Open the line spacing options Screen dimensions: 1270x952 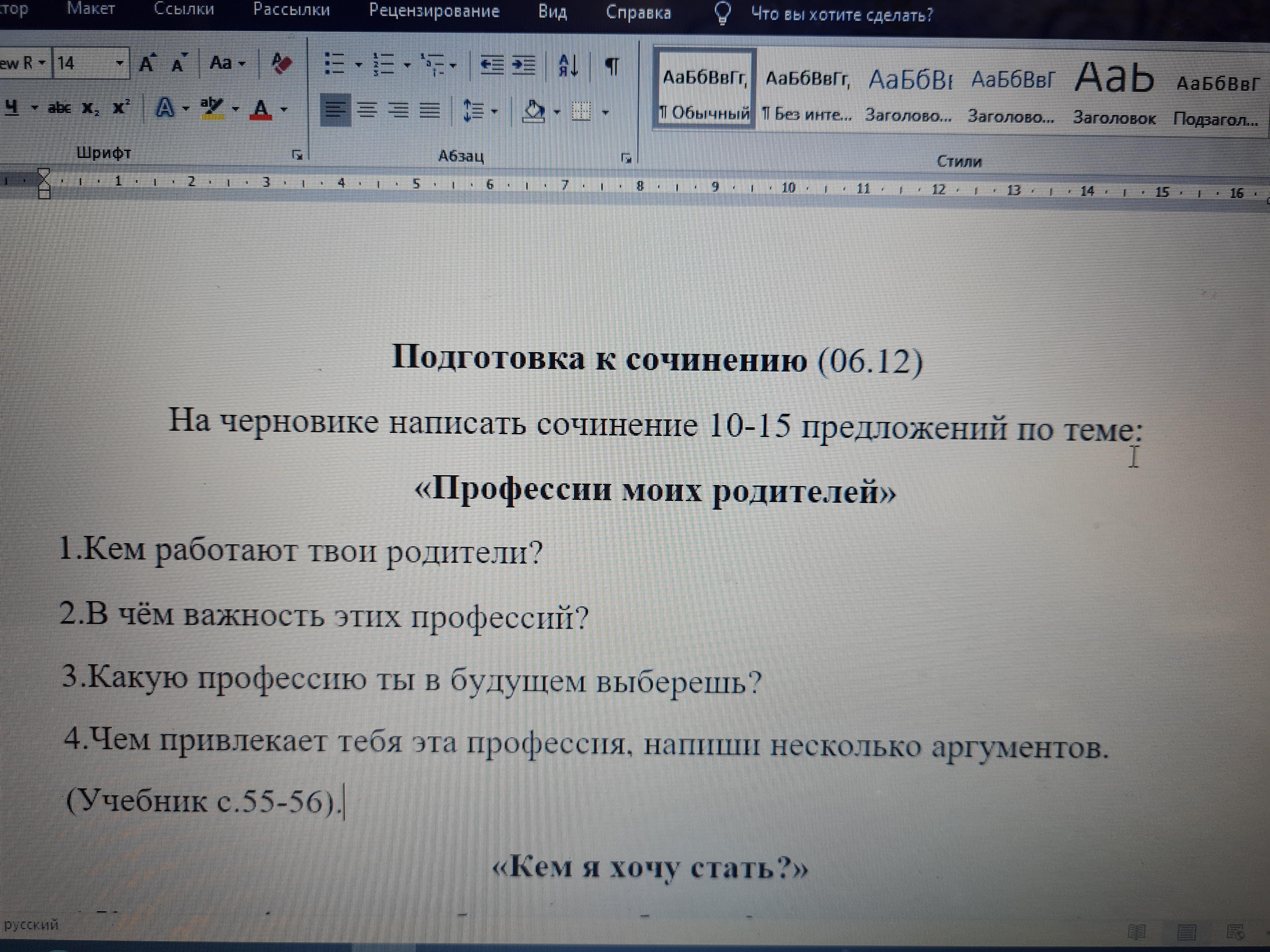point(474,111)
